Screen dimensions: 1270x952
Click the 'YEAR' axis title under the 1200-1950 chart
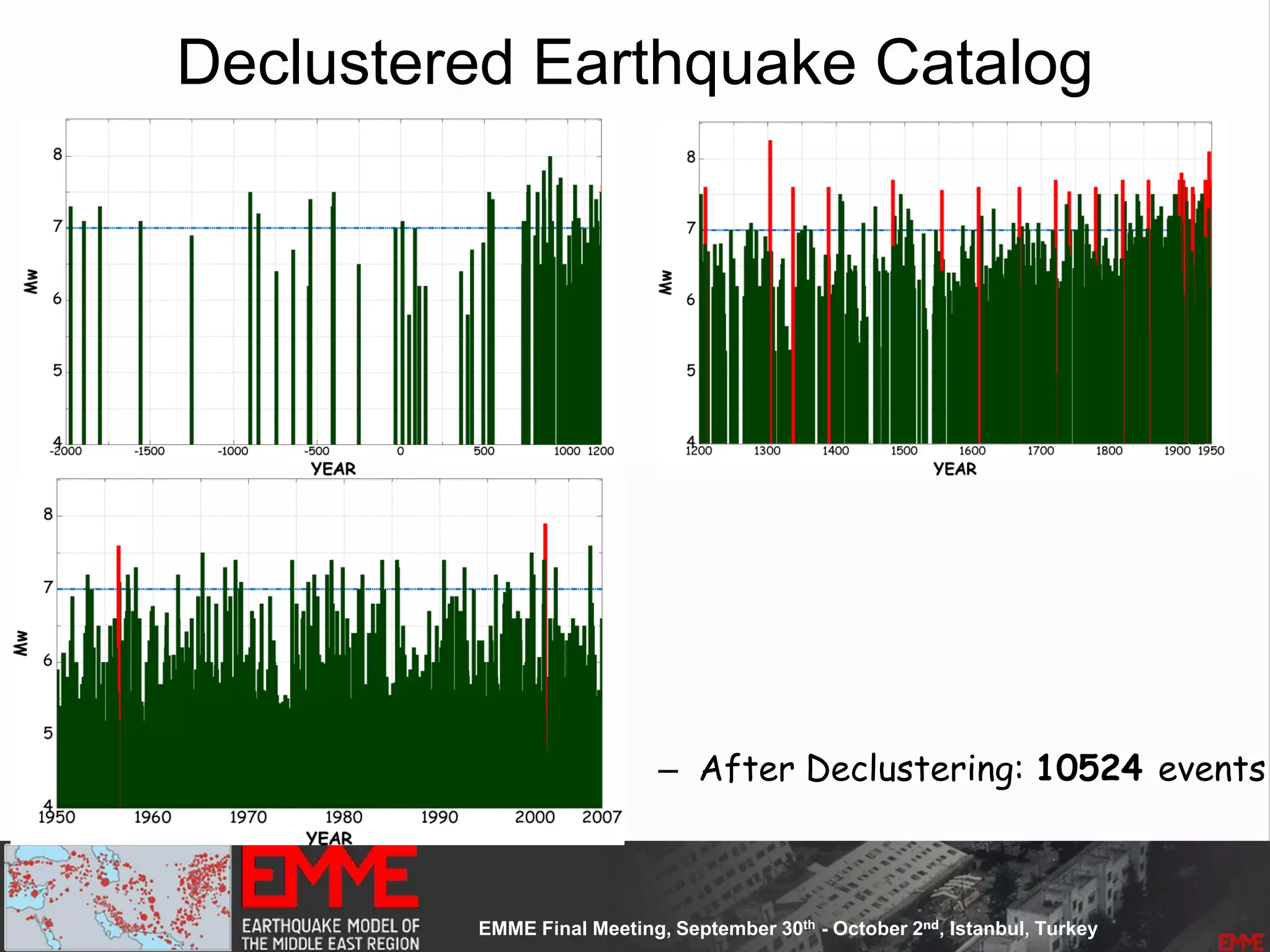click(955, 469)
